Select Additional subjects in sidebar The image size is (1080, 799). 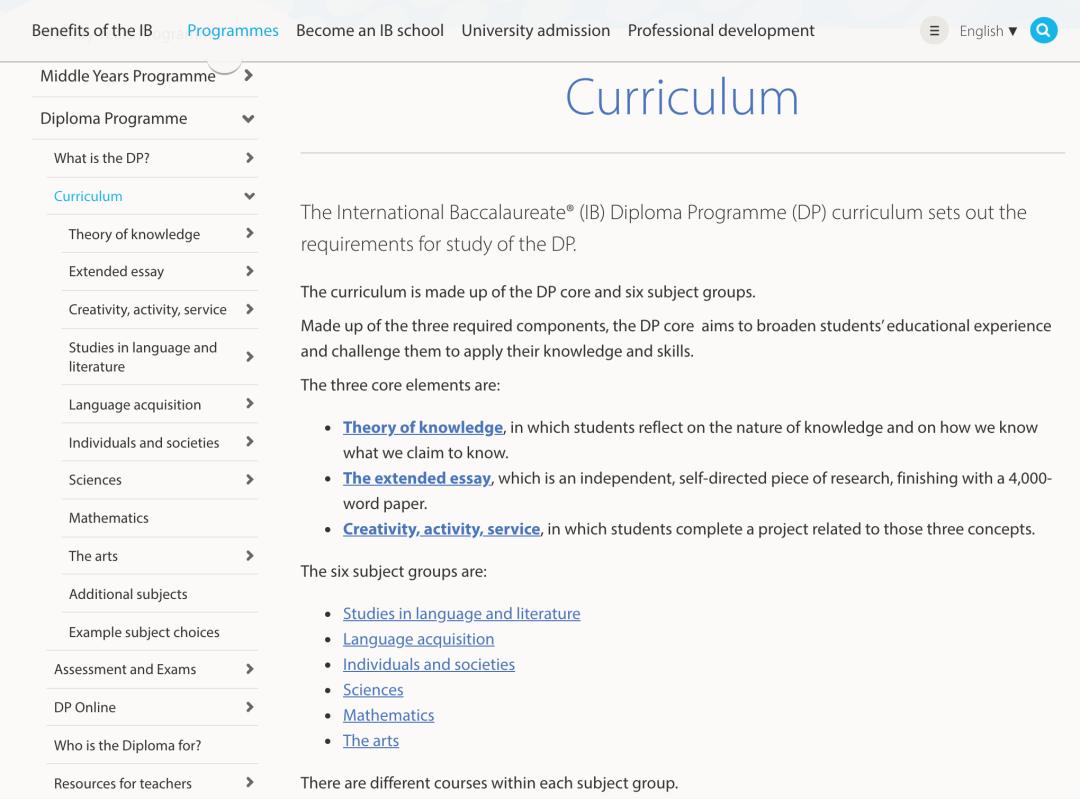(128, 594)
